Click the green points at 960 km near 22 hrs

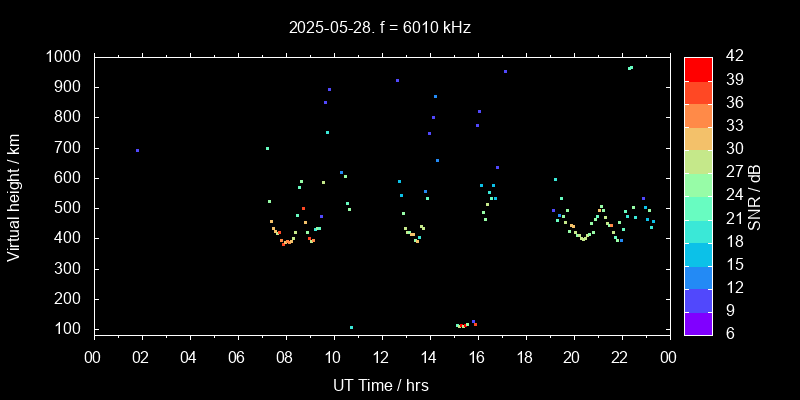tap(630, 68)
